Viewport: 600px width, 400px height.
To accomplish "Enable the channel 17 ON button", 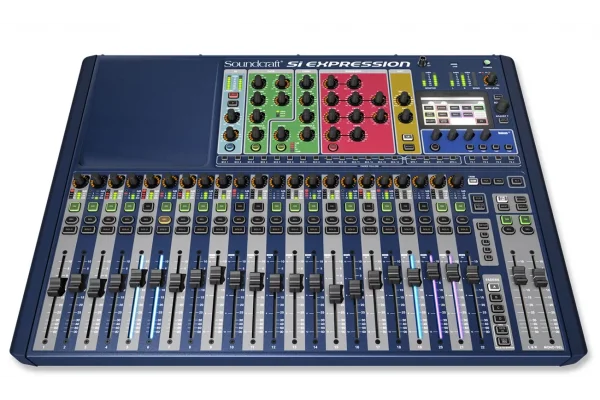I will pyautogui.click(x=368, y=207).
